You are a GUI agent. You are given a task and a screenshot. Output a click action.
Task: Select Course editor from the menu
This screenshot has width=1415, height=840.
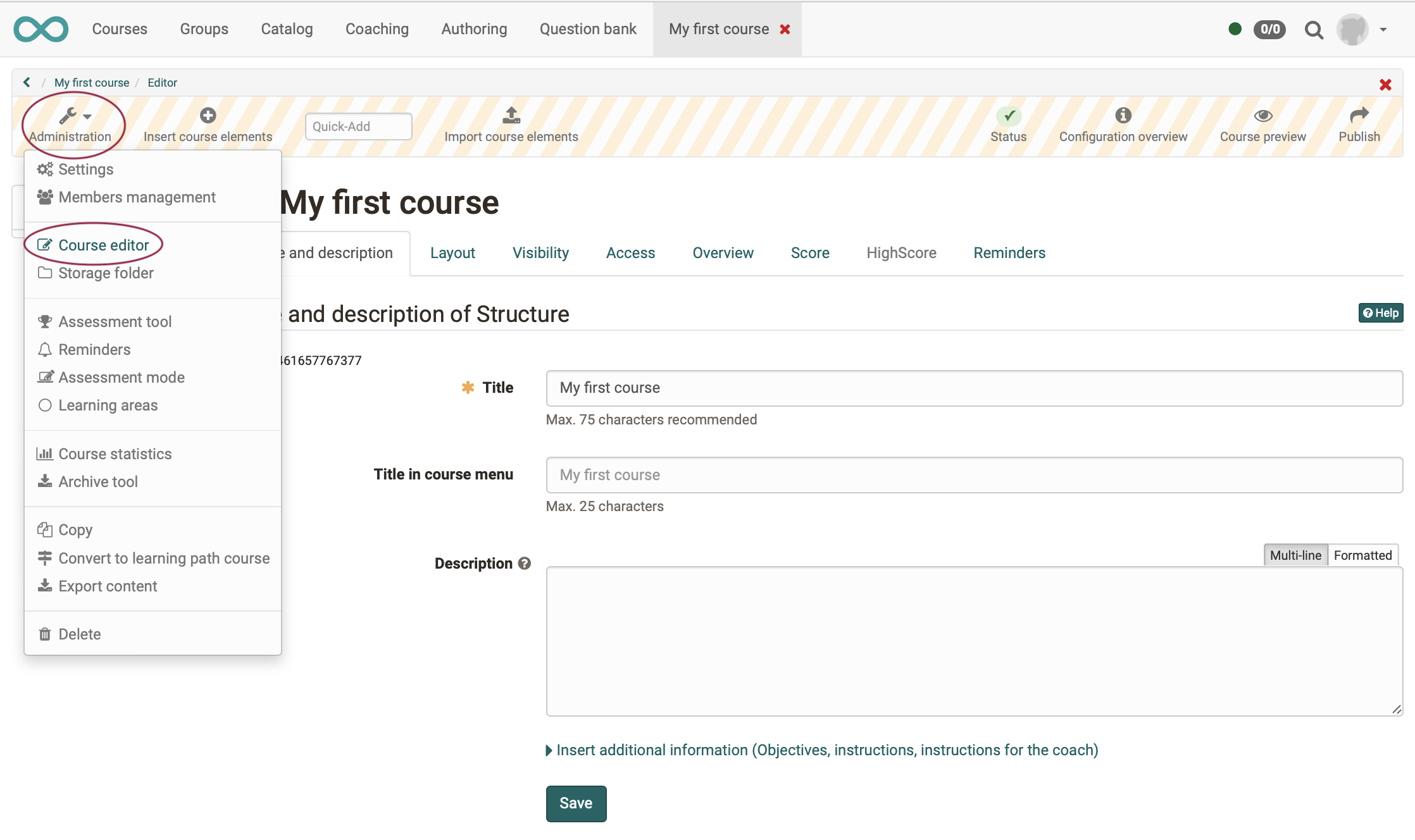tap(103, 245)
